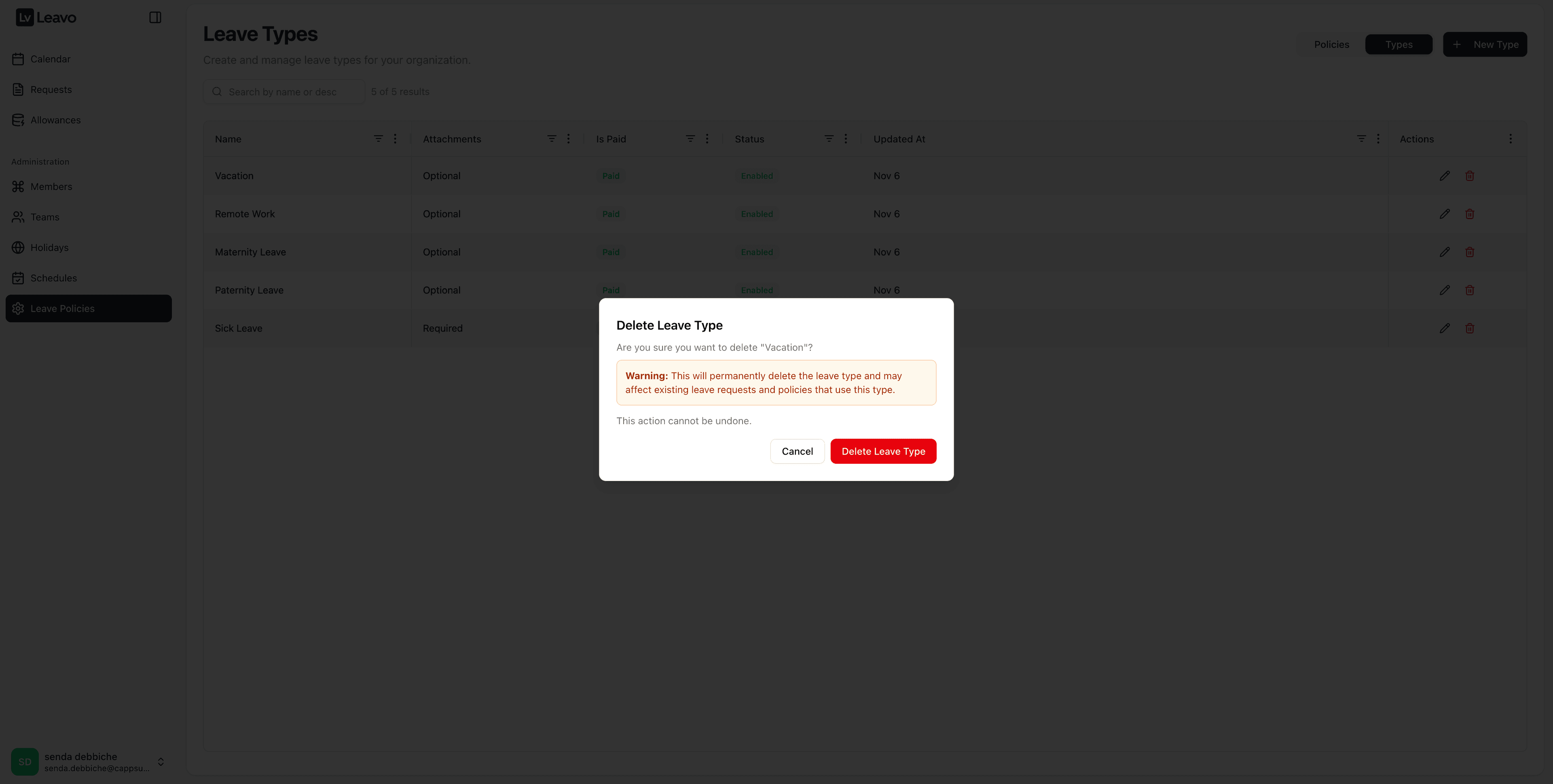Select Holidays in the sidebar
Viewport: 1553px width, 784px height.
coord(49,247)
